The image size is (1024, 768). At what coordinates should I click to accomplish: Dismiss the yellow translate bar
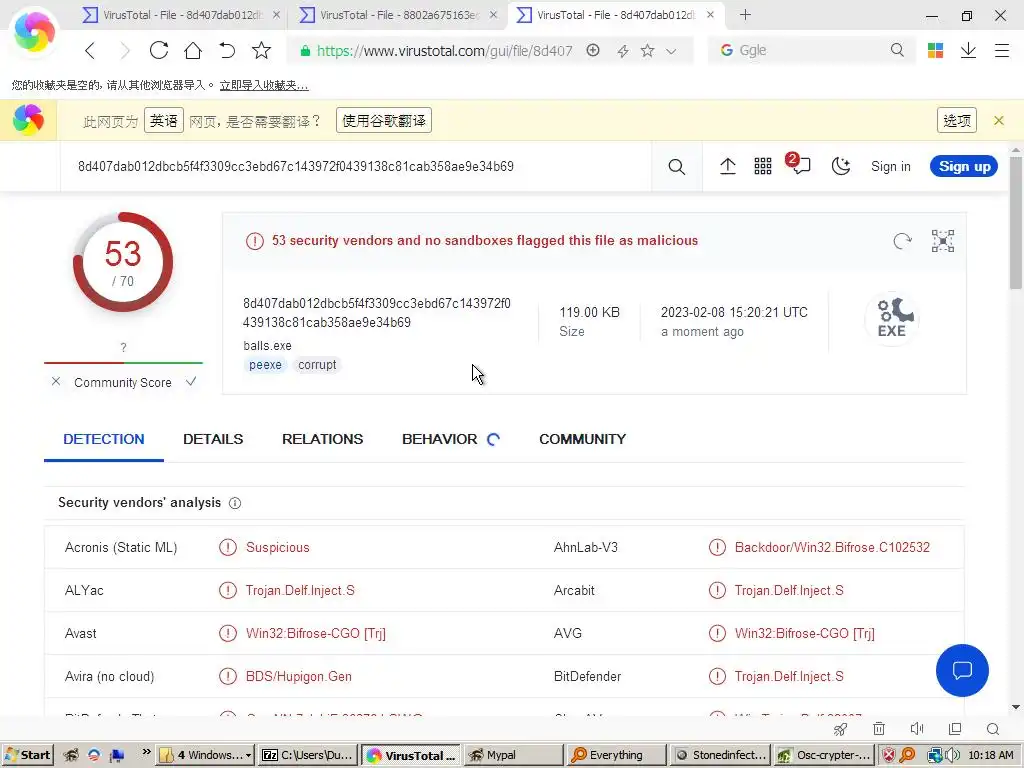[999, 120]
